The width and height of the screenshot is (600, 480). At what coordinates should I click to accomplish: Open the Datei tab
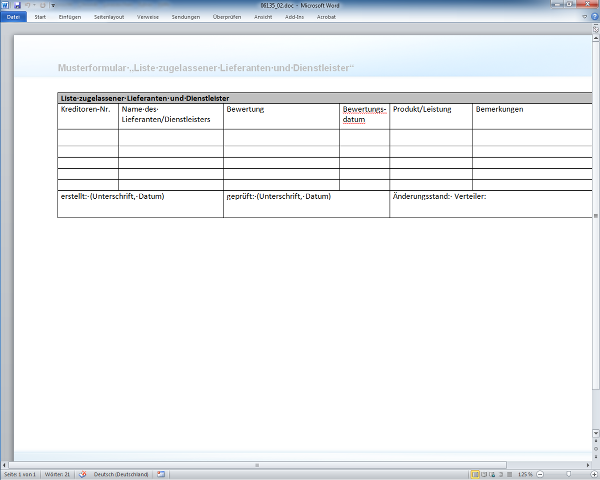point(13,17)
